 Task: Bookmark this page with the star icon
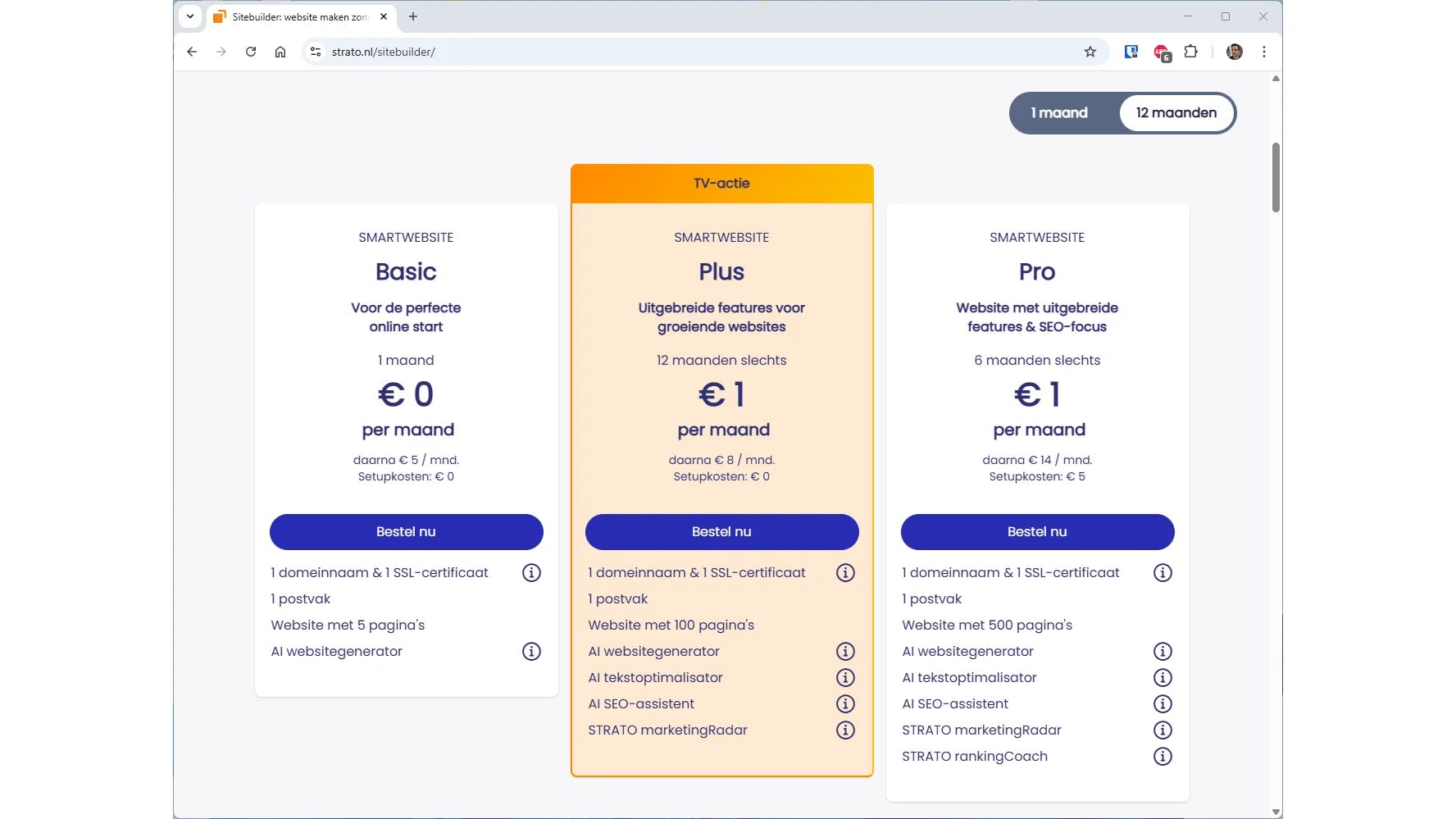[1090, 52]
